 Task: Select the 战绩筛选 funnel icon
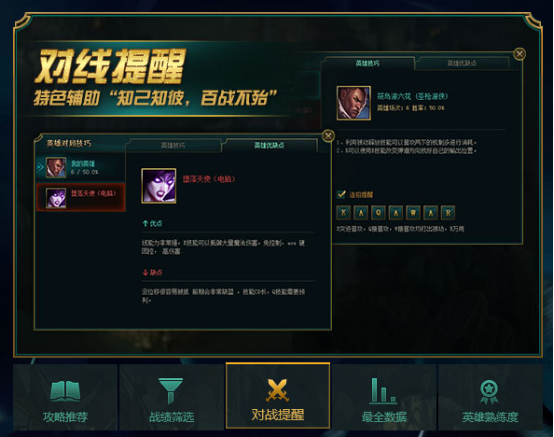pos(171,390)
